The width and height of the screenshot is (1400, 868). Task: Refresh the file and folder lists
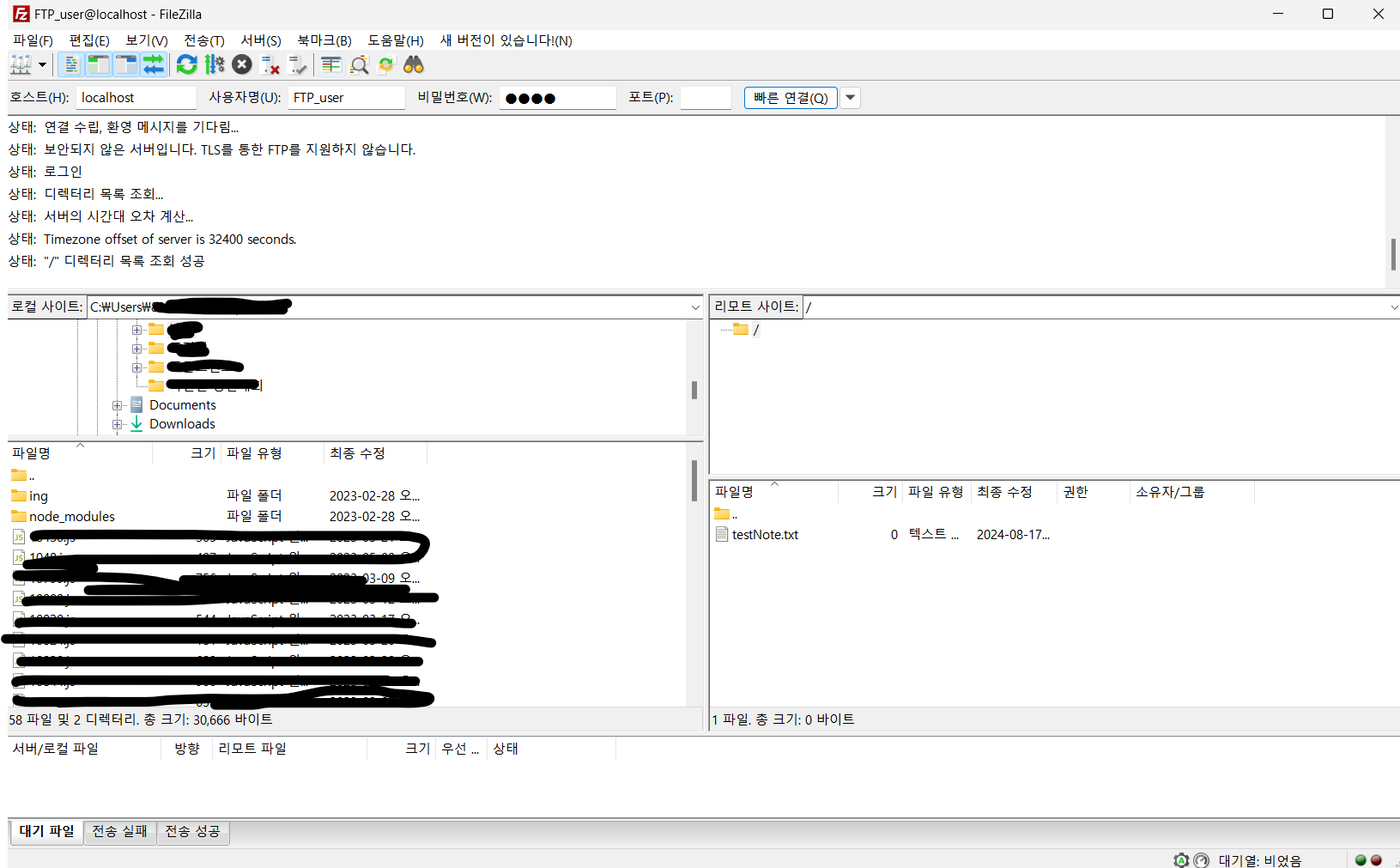(x=186, y=64)
